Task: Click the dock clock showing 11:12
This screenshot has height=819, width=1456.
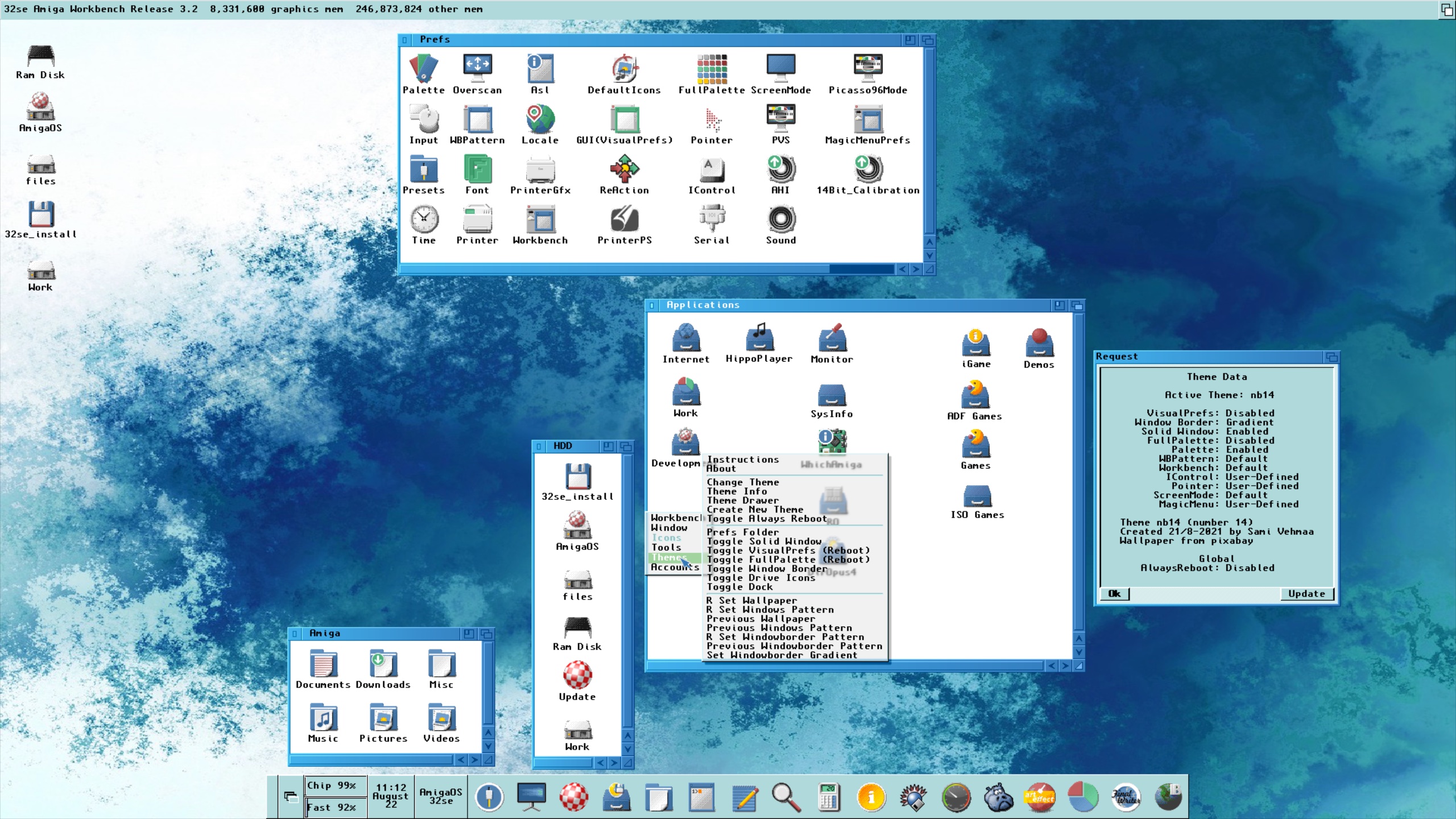Action: (x=391, y=795)
